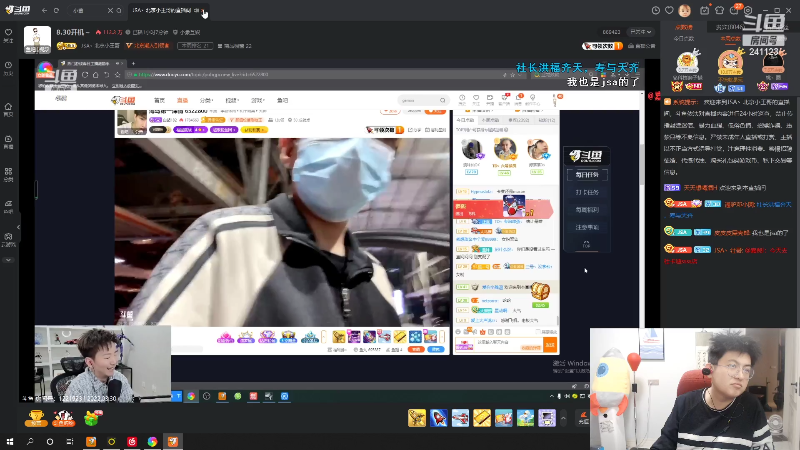Click the first-ranked lion avatar
800x450 pixels.
[687, 62]
